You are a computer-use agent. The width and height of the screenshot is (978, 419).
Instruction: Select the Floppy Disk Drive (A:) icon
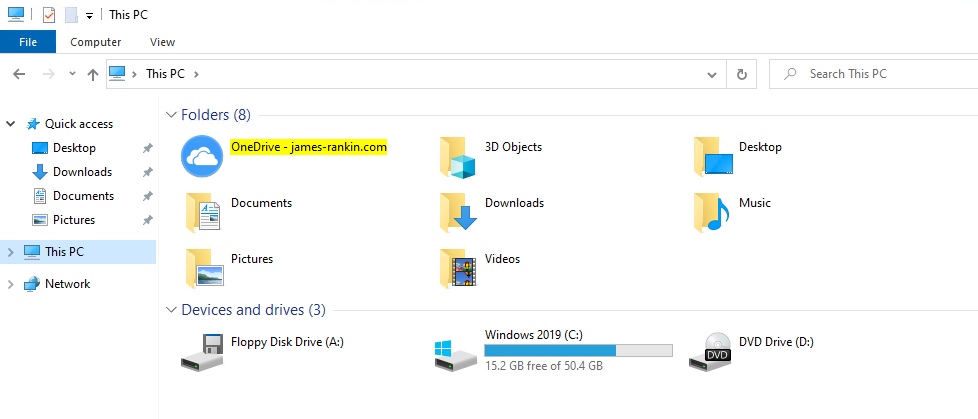coord(203,351)
